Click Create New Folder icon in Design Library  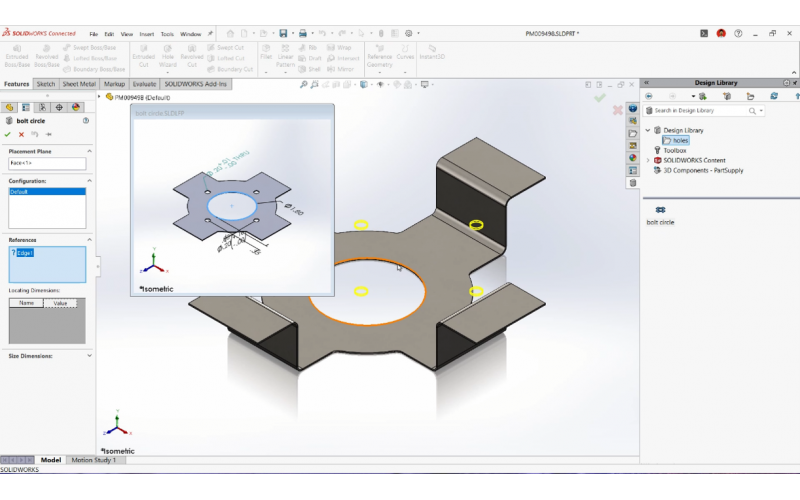coord(750,96)
